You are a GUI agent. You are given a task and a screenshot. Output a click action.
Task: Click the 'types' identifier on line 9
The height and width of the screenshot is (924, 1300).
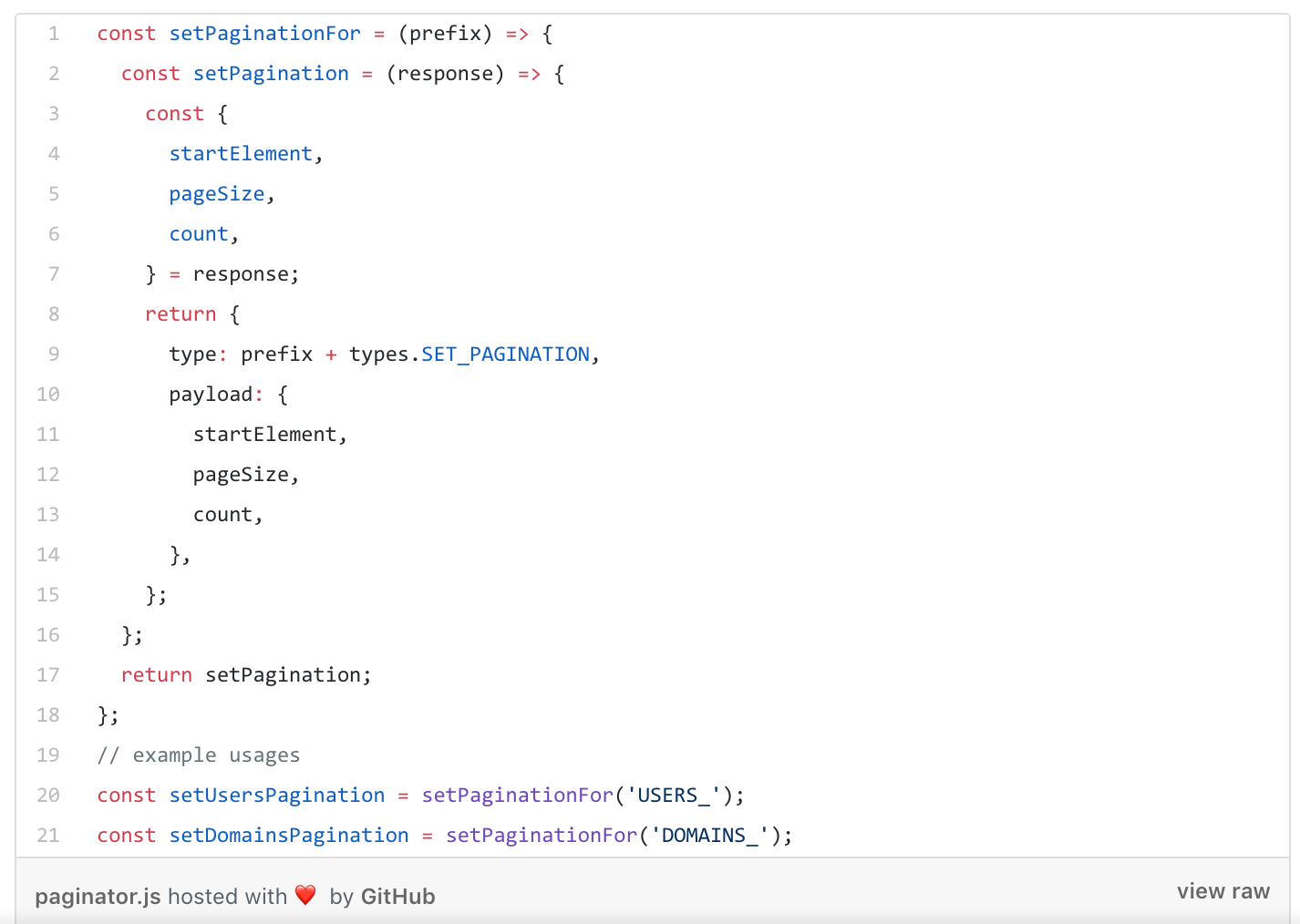tap(379, 354)
